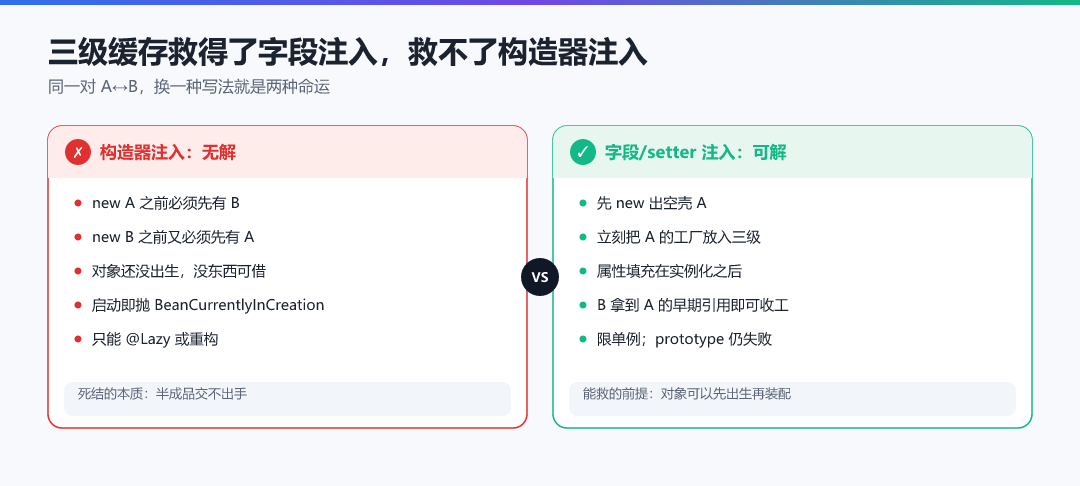Viewport: 1080px width, 486px height.
Task: Select the bullet new A 之前必须先有 B
Action: 166,203
